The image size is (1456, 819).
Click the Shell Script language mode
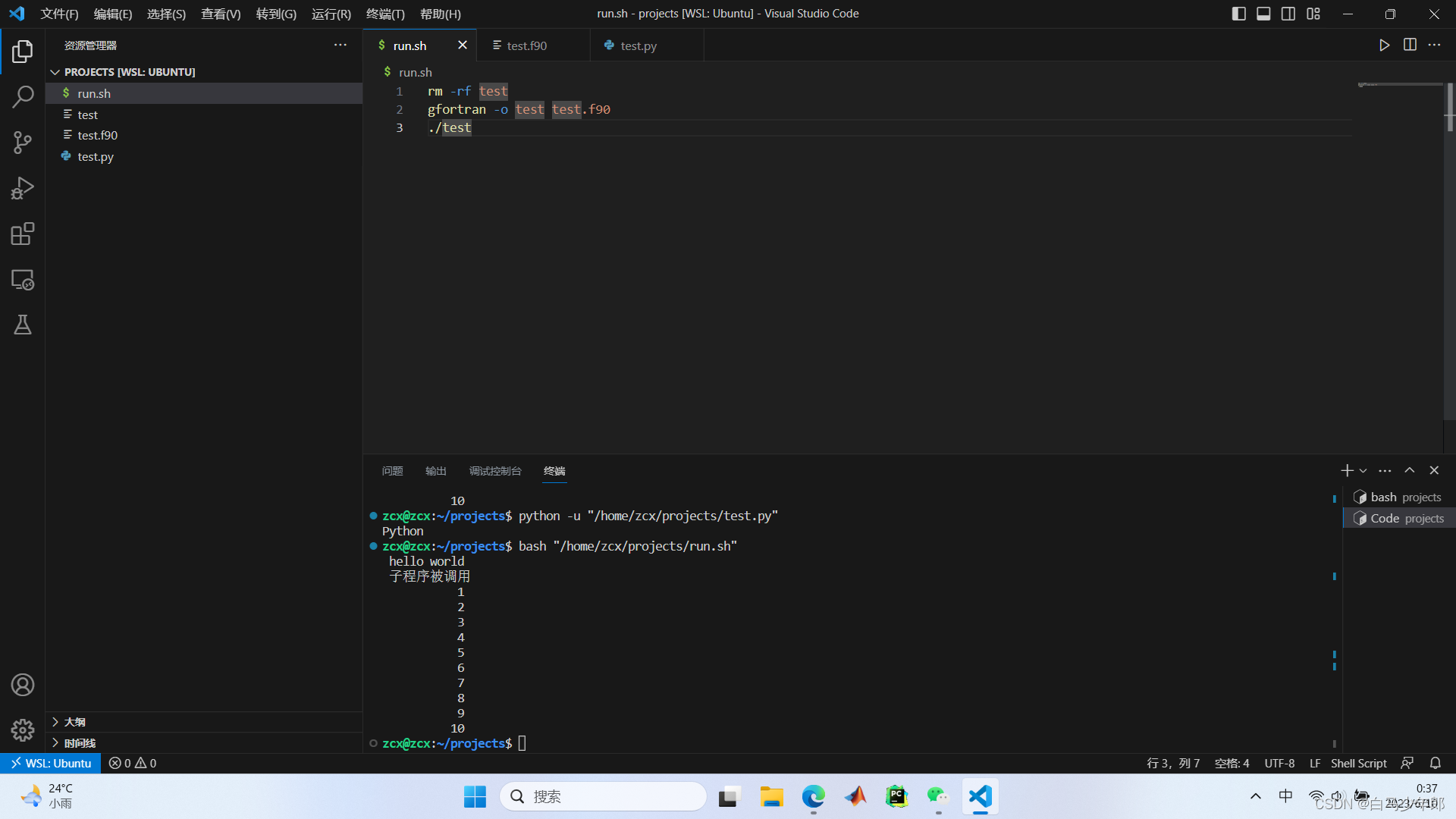(1358, 763)
